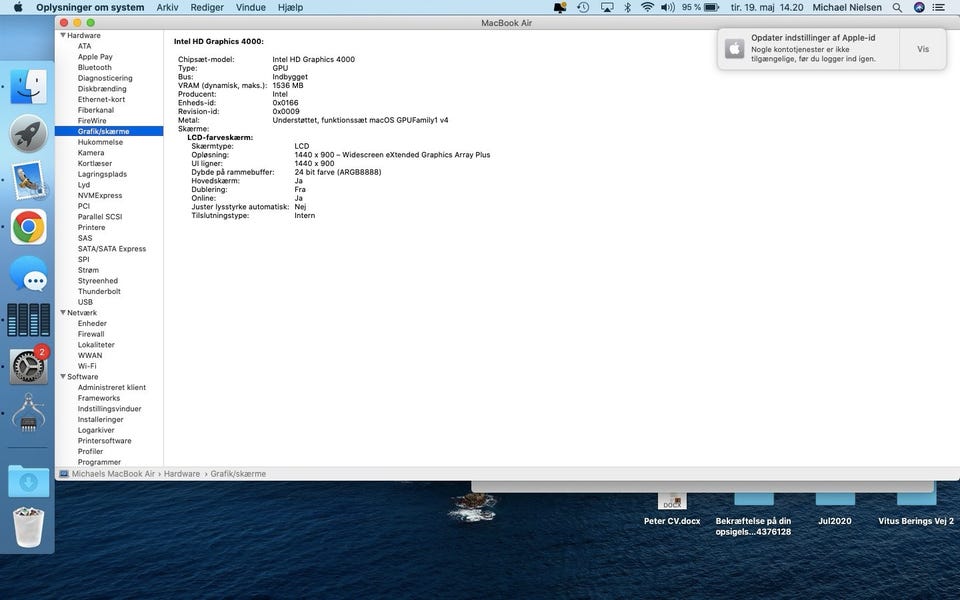
Task: Show battery status at 95 %
Action: [x=700, y=7]
